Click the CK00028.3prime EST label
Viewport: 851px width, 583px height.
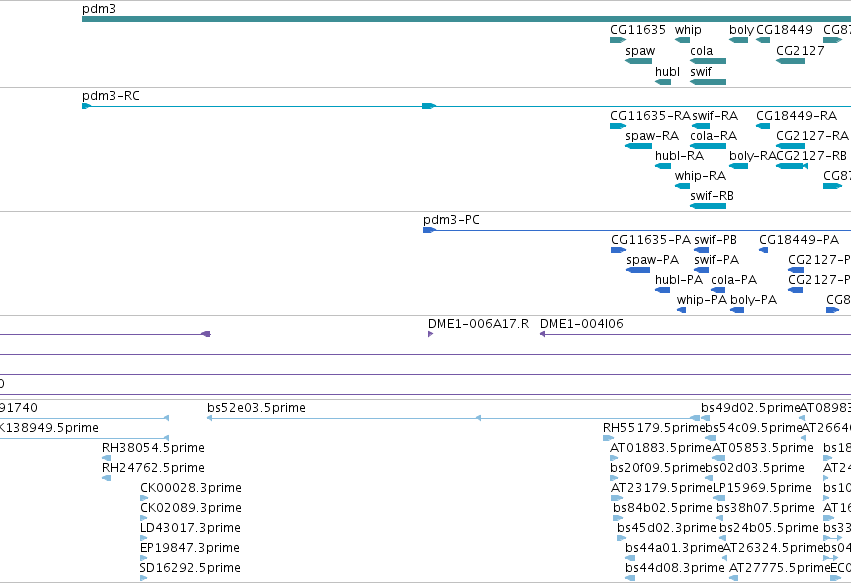(191, 488)
